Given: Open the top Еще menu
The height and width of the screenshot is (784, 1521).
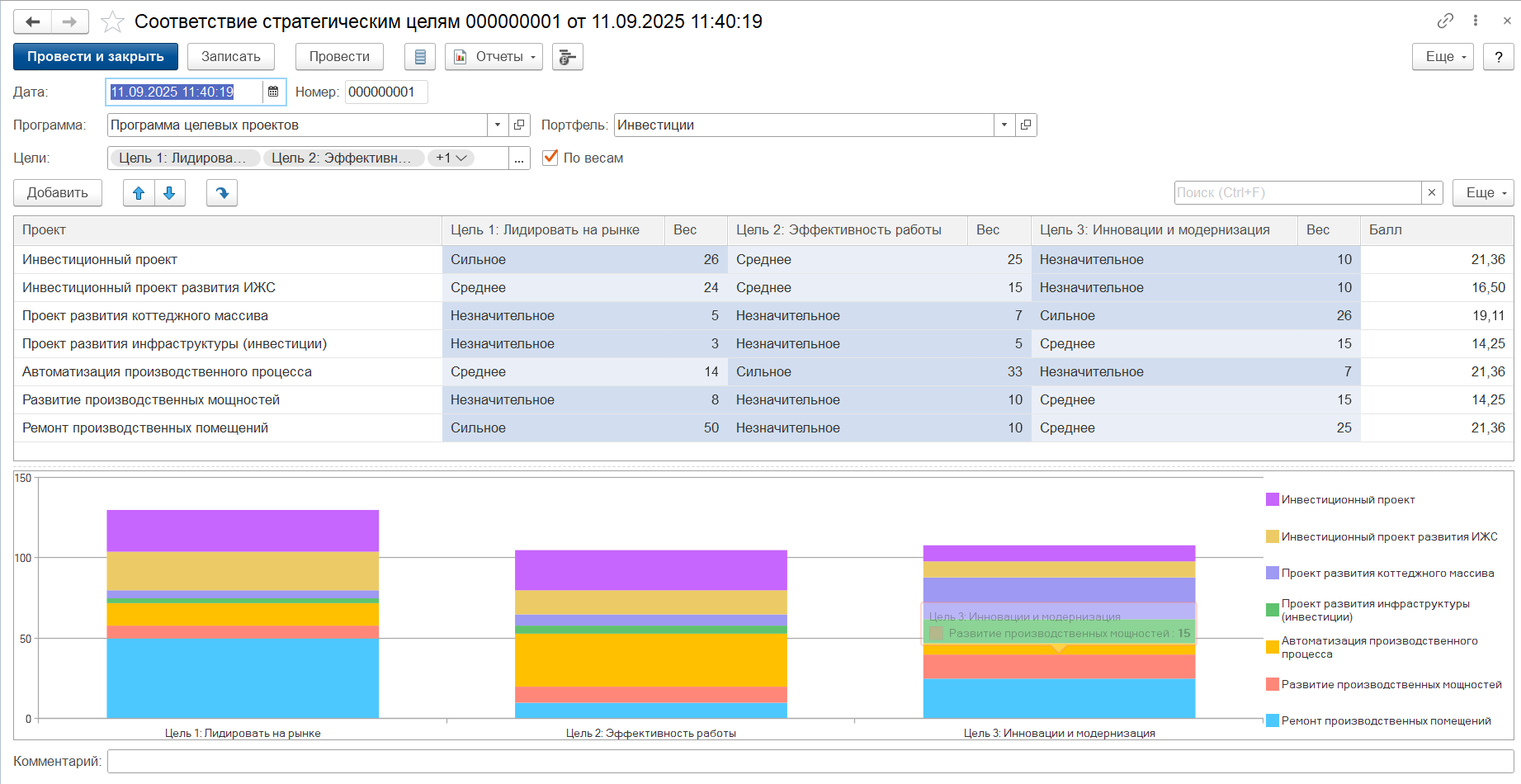Looking at the screenshot, I should click(1443, 57).
